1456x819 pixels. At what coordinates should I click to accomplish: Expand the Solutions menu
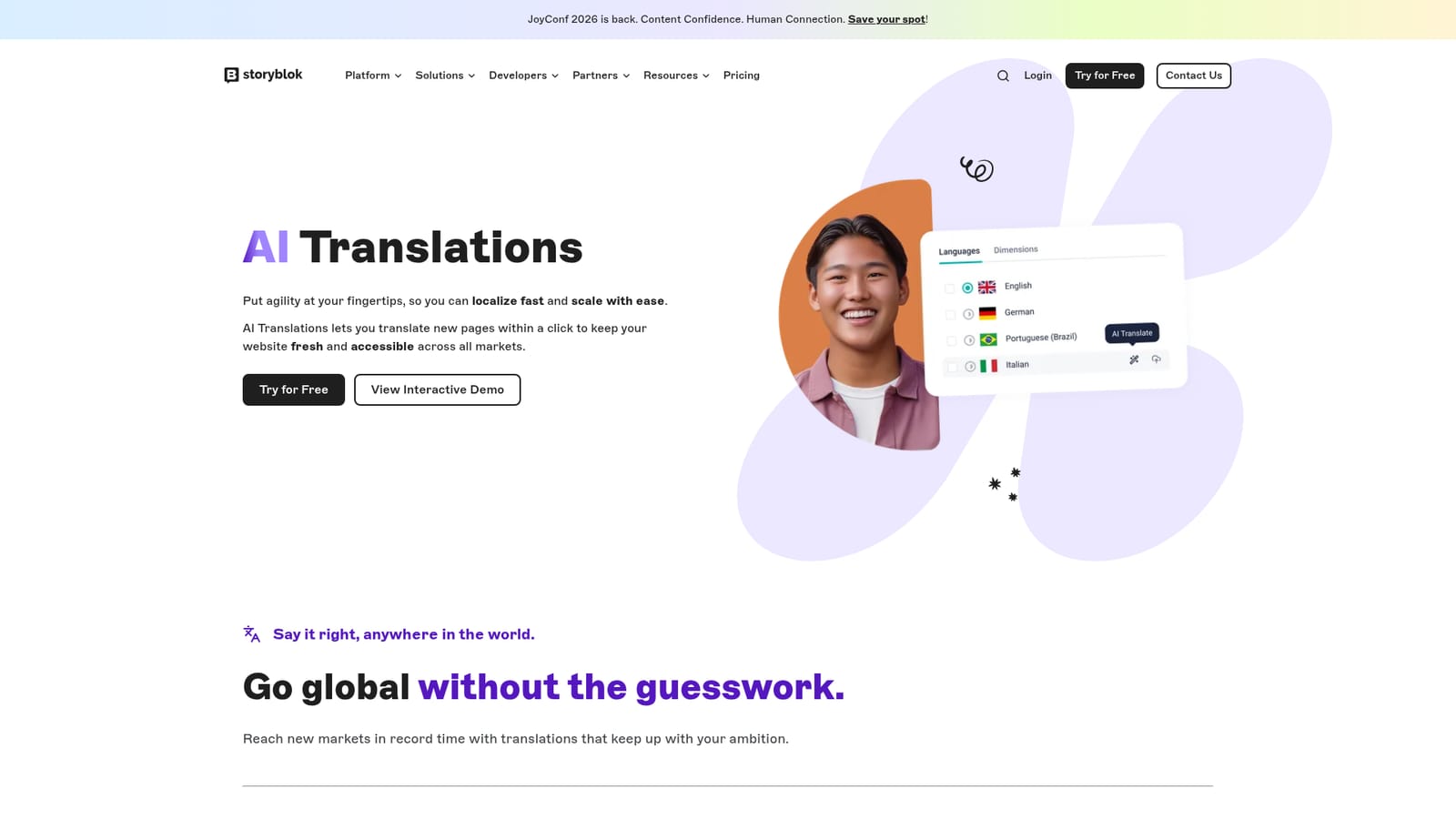445,76
